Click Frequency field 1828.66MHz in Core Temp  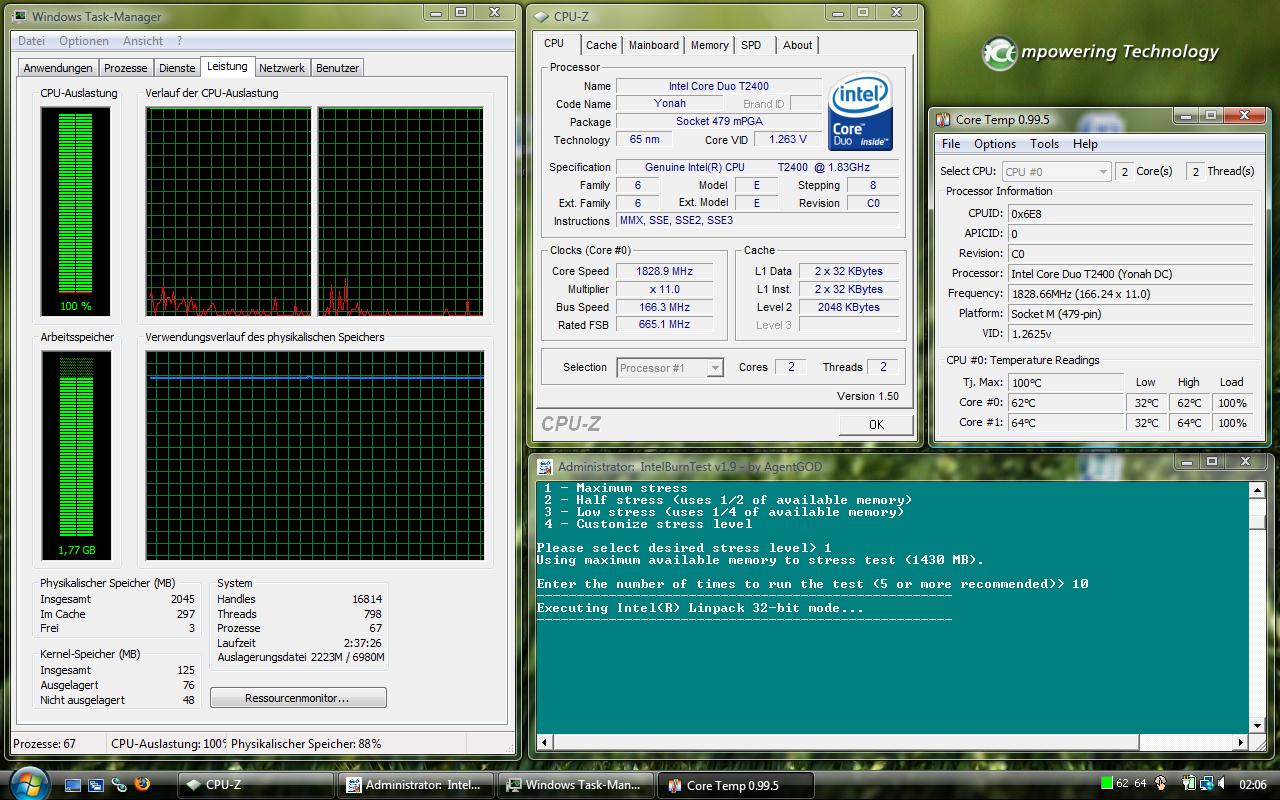(x=1130, y=294)
